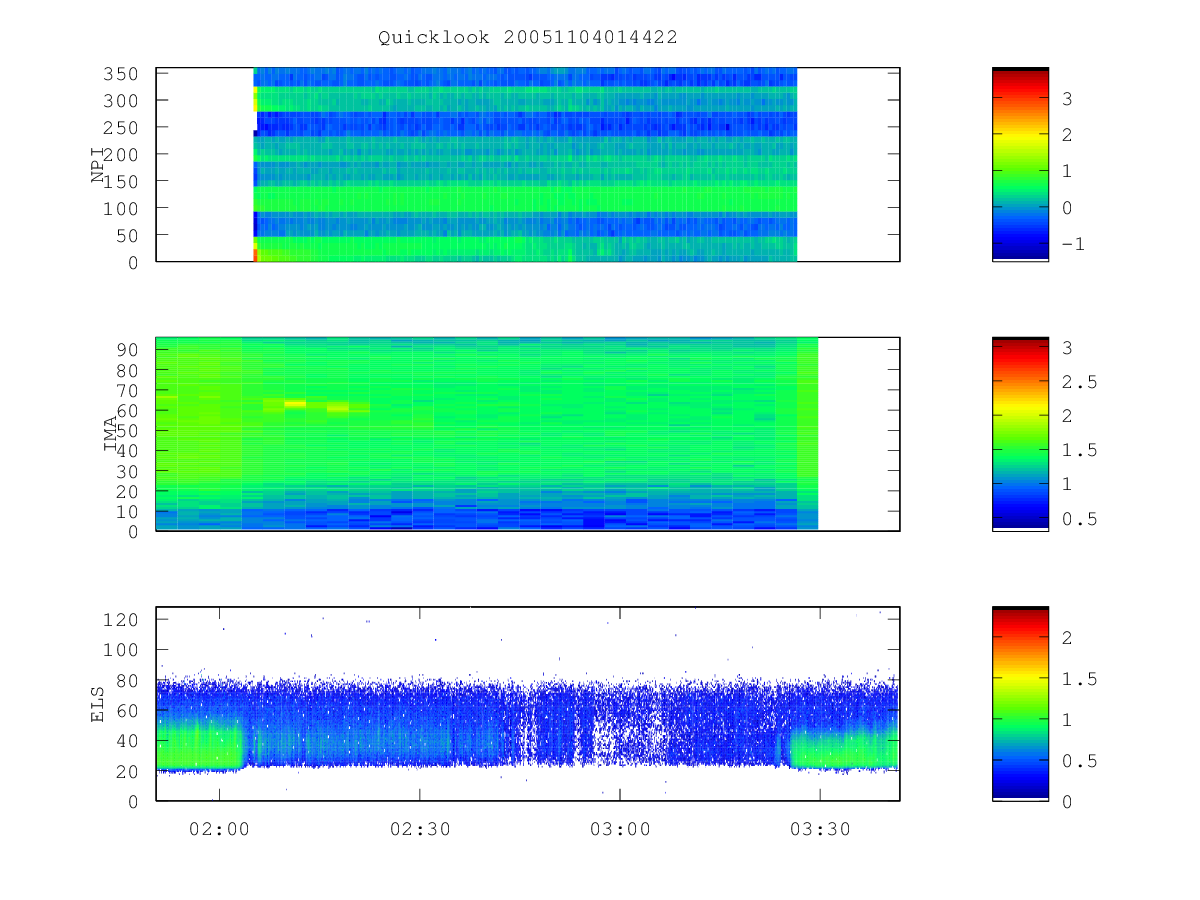The height and width of the screenshot is (900, 1200).
Task: Click inside the NPI spectrogram panel
Action: (527, 164)
